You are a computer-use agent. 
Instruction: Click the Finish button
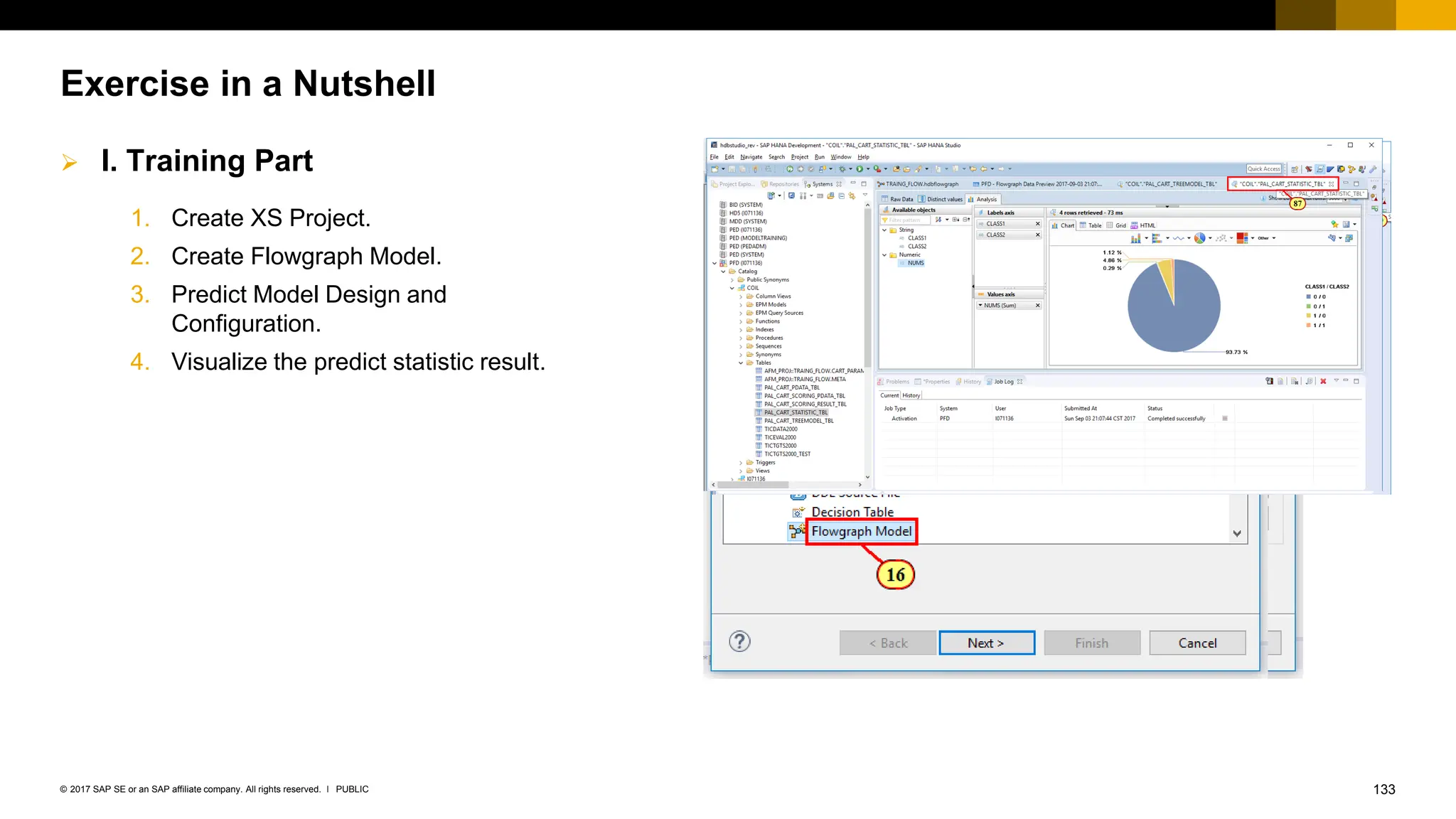1092,643
